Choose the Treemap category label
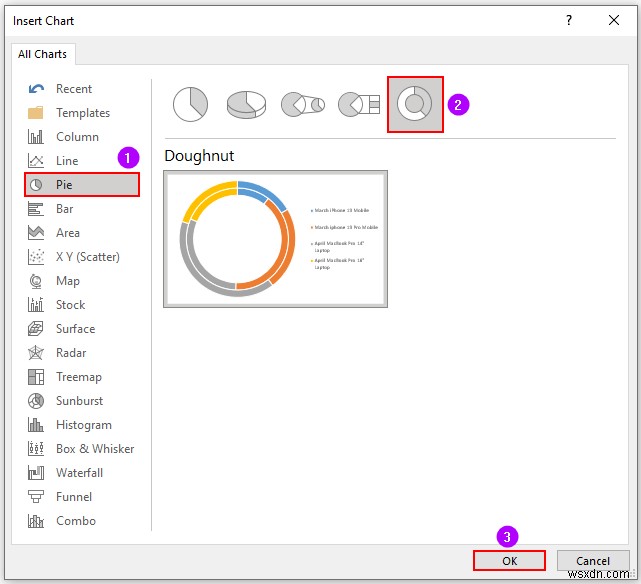The image size is (641, 584). 79,377
